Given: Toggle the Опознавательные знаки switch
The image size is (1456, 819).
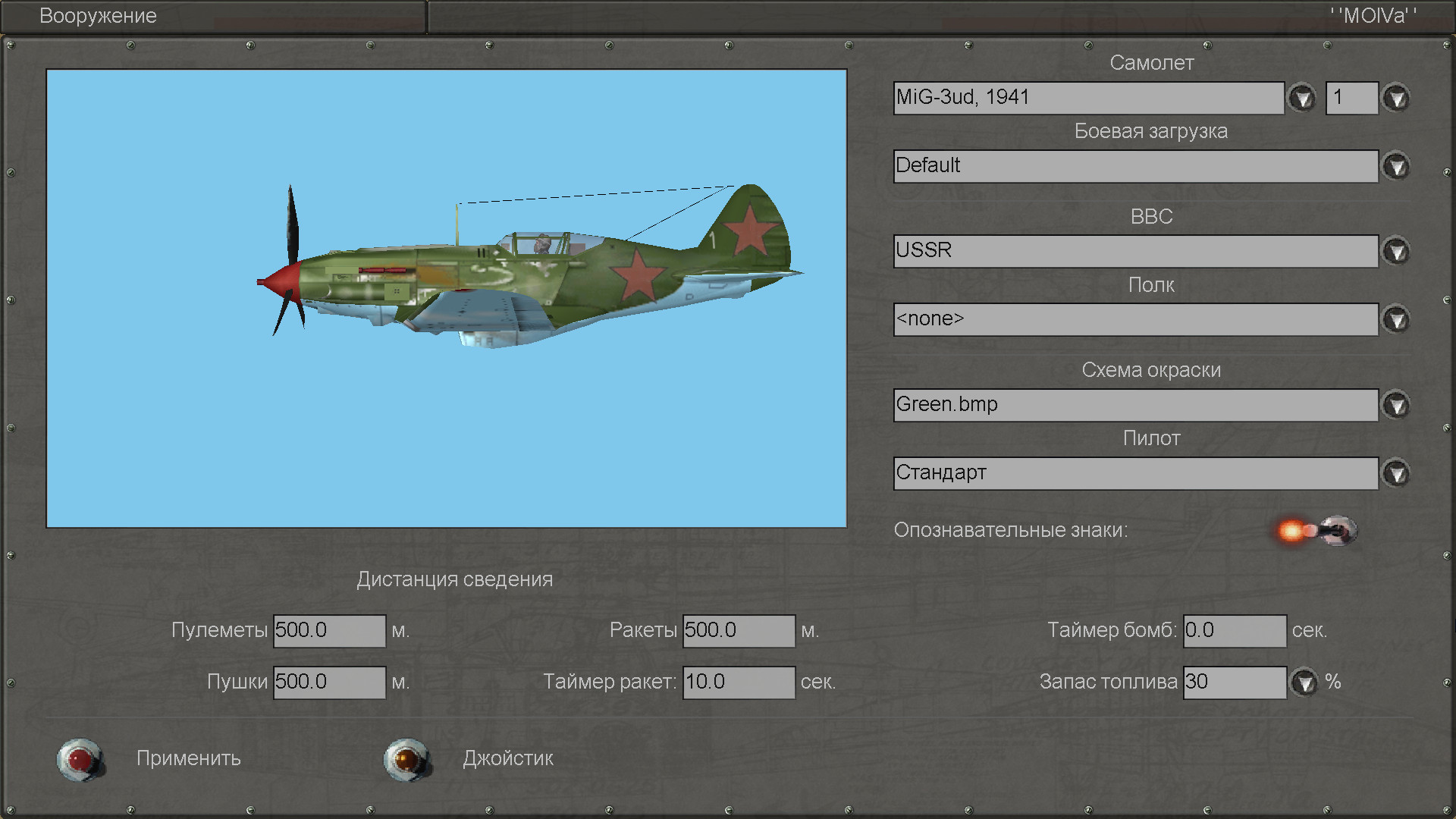Looking at the screenshot, I should coord(1318,530).
